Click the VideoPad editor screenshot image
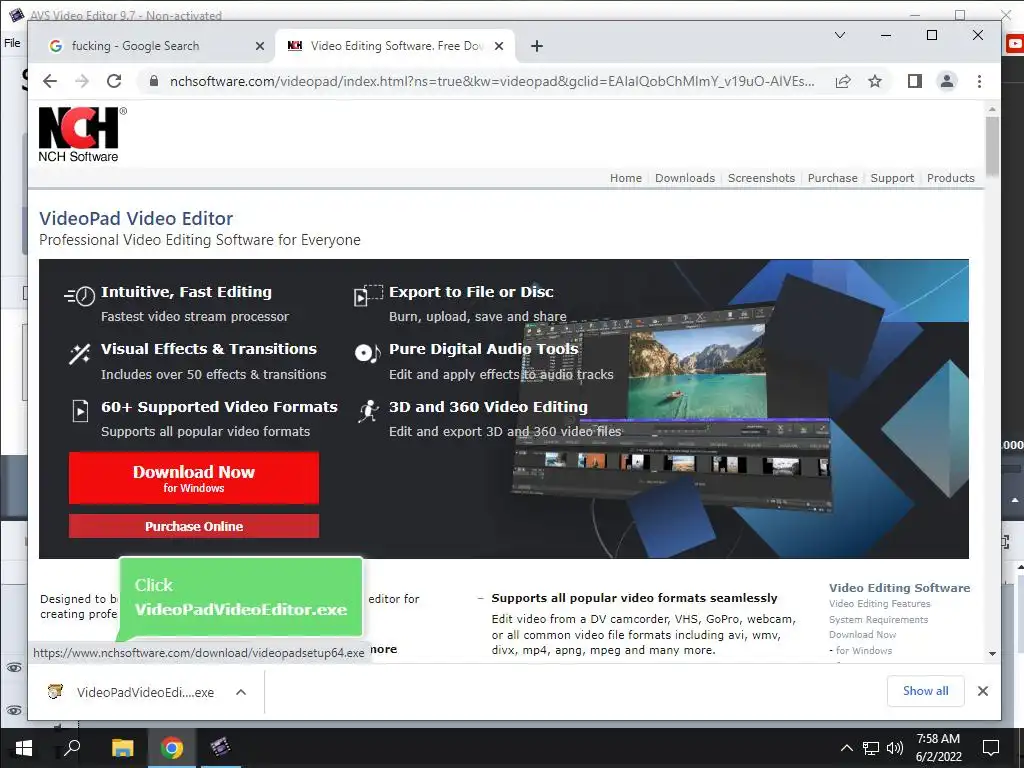 coord(672,407)
